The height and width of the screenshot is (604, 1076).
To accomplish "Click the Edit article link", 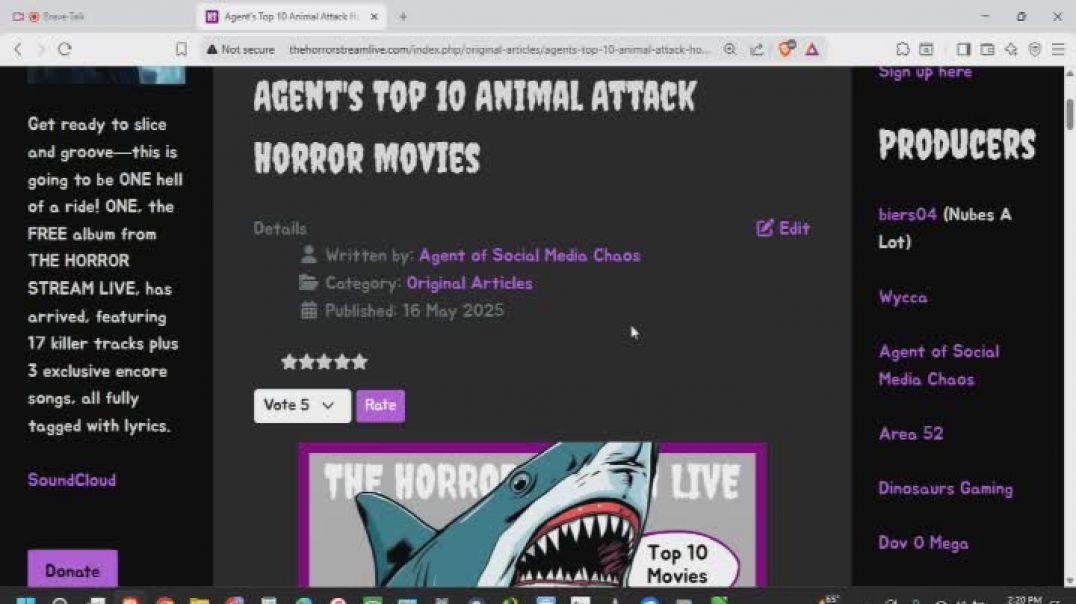I will coord(783,229).
